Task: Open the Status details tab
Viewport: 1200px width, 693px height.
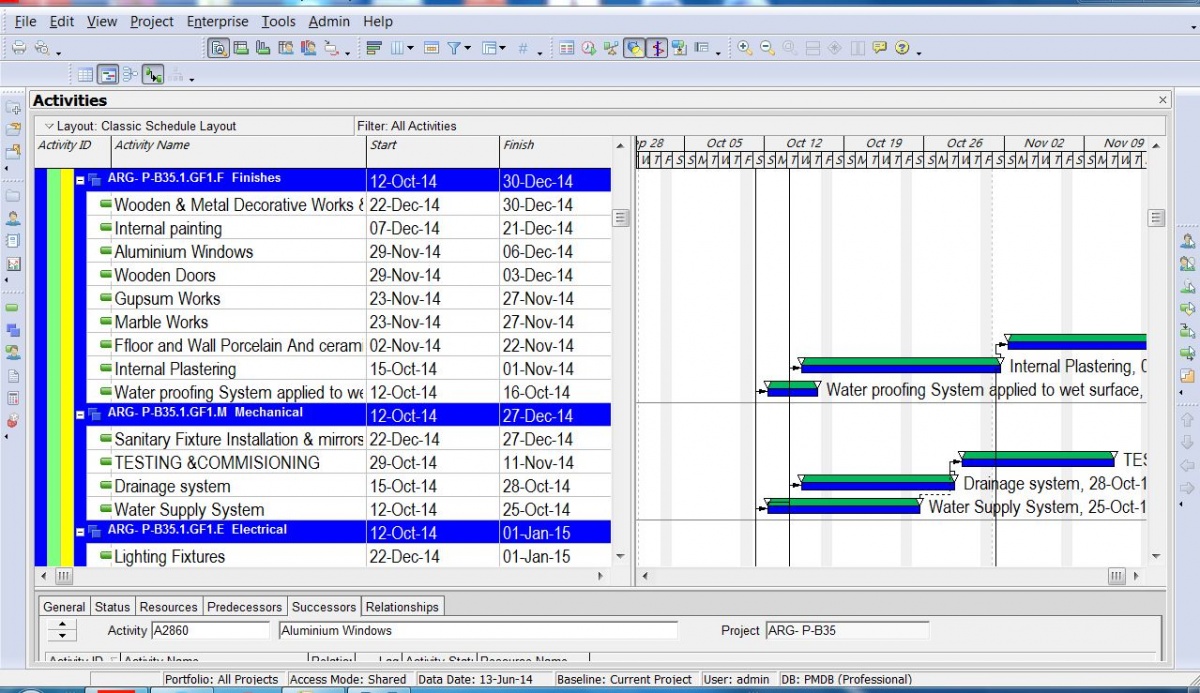Action: (112, 607)
